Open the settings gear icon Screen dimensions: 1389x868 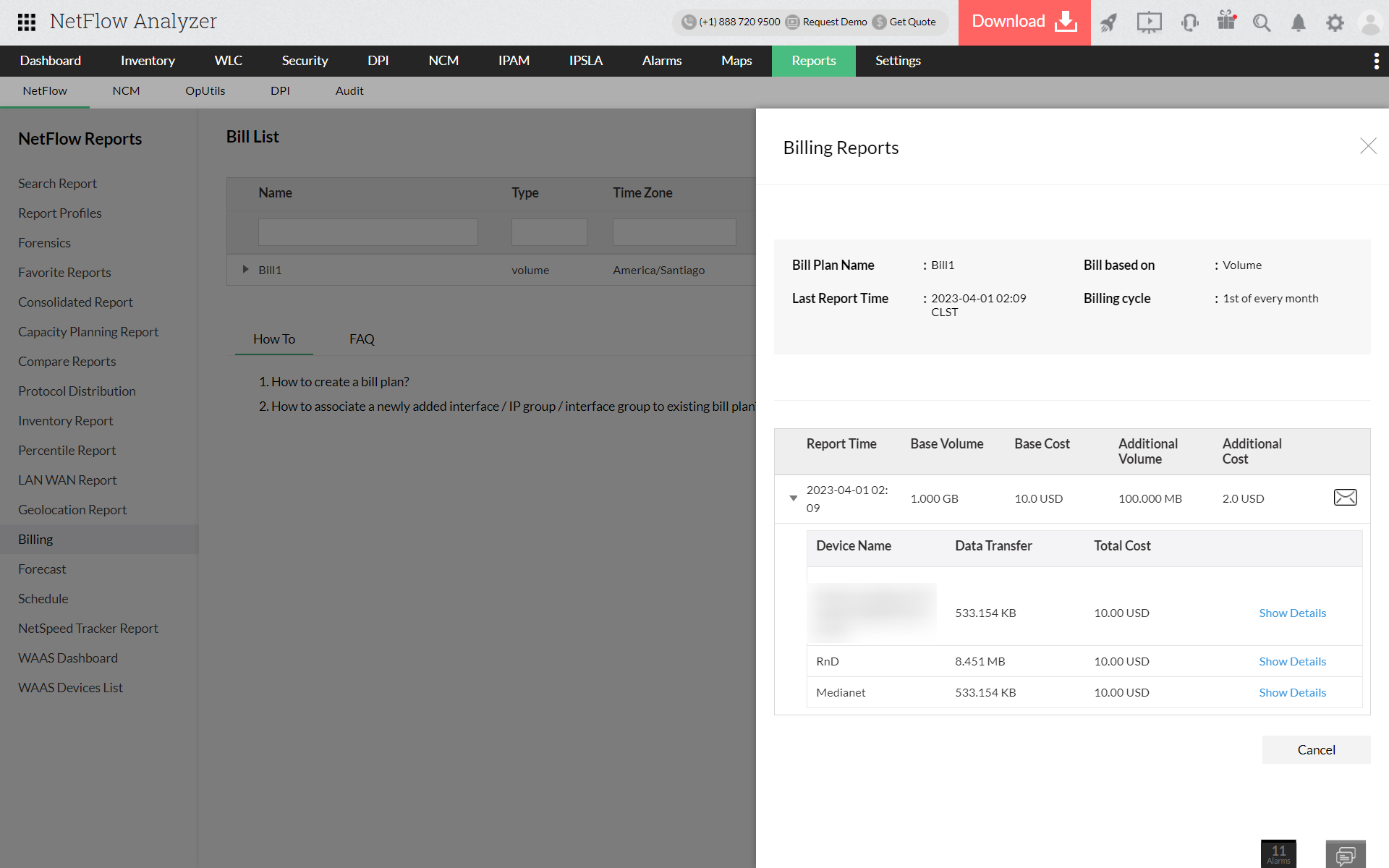point(1335,22)
